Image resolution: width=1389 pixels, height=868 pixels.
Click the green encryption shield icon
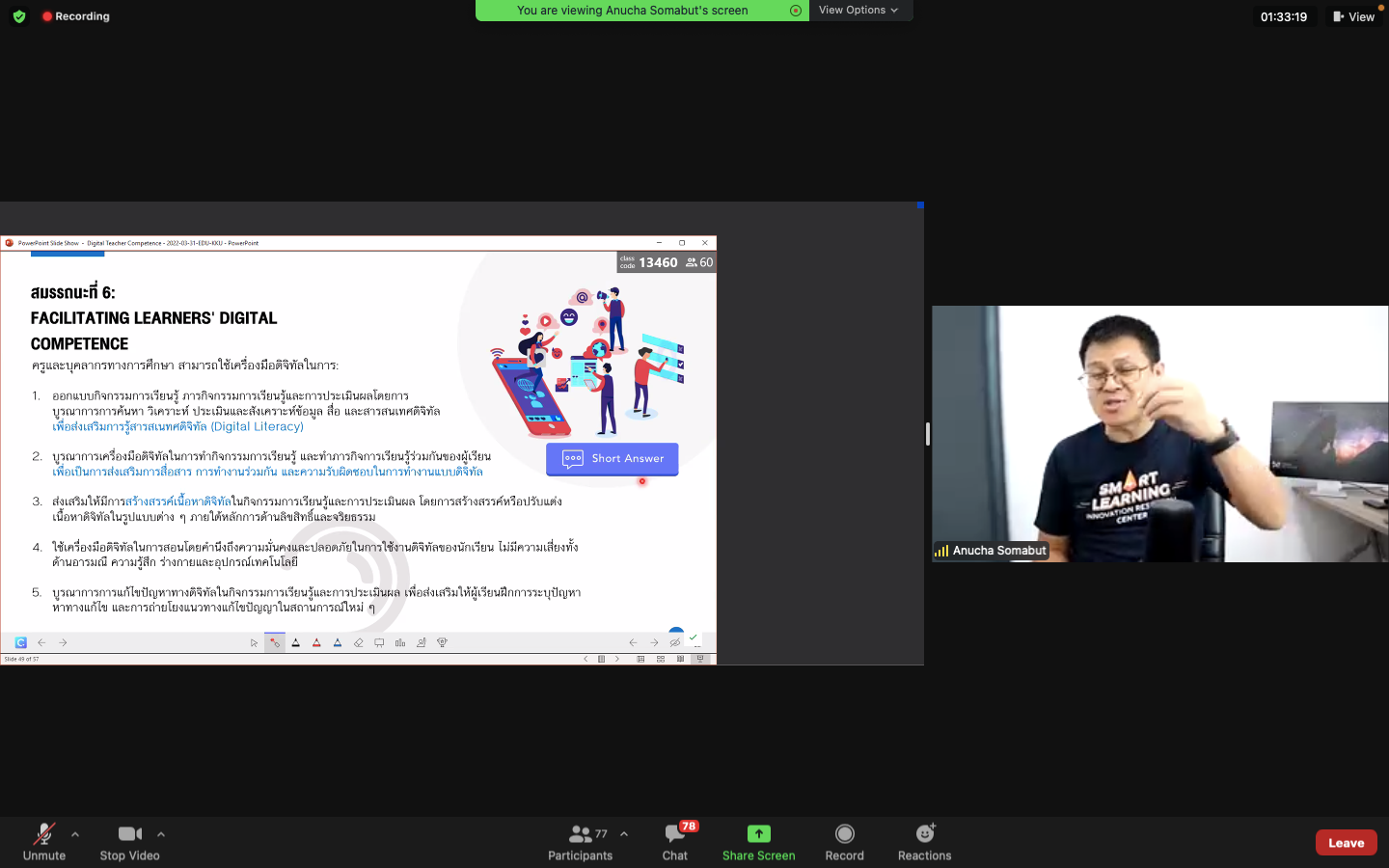point(19,16)
